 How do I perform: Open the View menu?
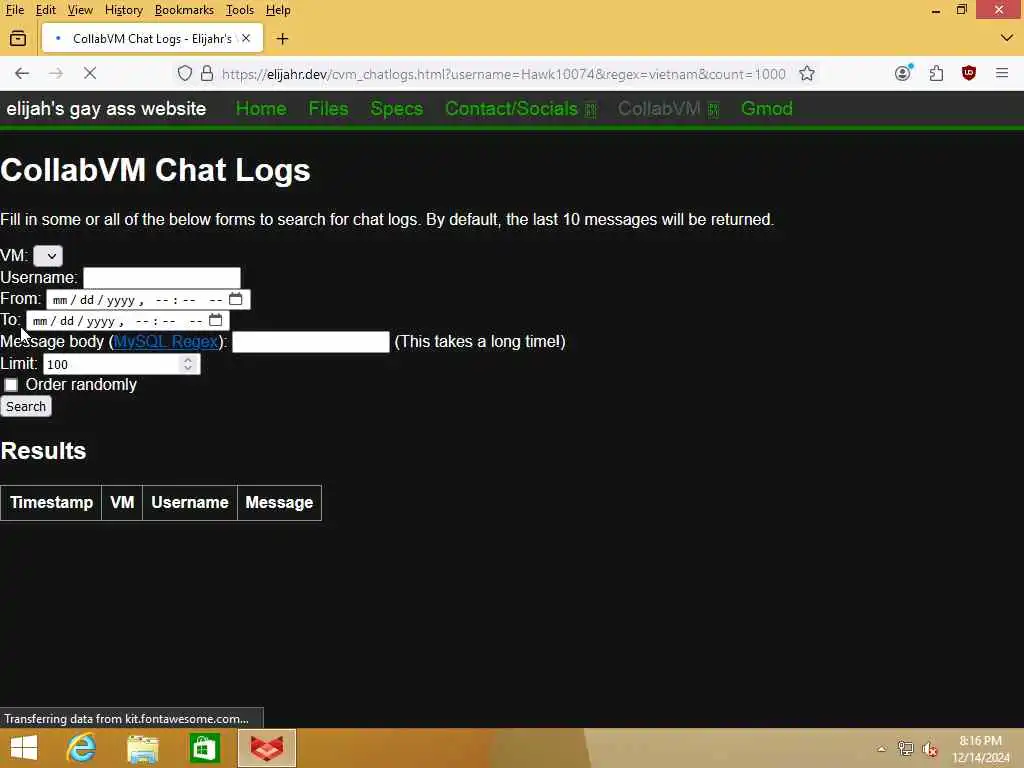tap(80, 10)
